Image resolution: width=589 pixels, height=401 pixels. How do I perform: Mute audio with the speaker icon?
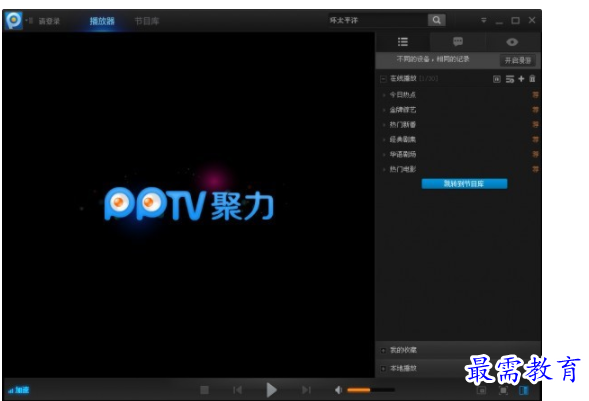[338, 390]
